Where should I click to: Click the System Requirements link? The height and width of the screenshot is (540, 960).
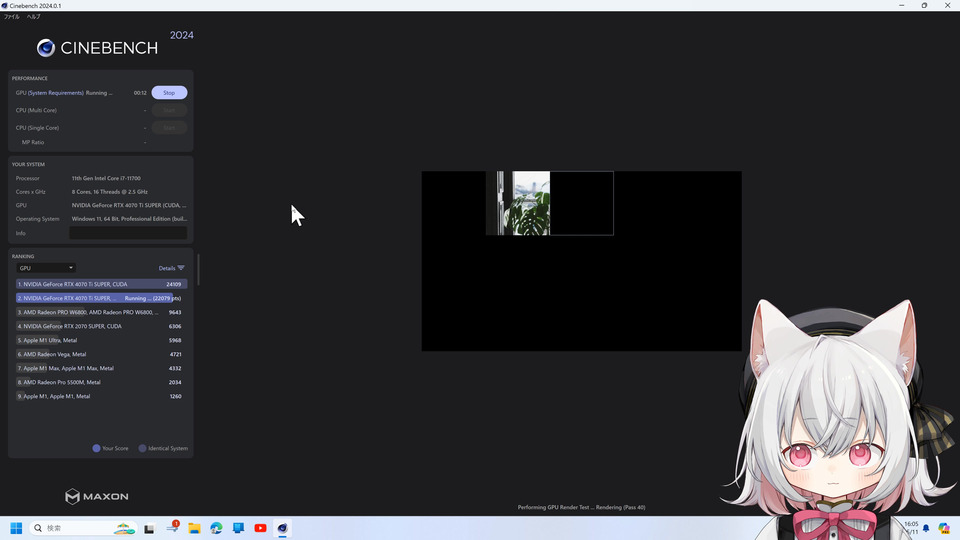point(56,93)
